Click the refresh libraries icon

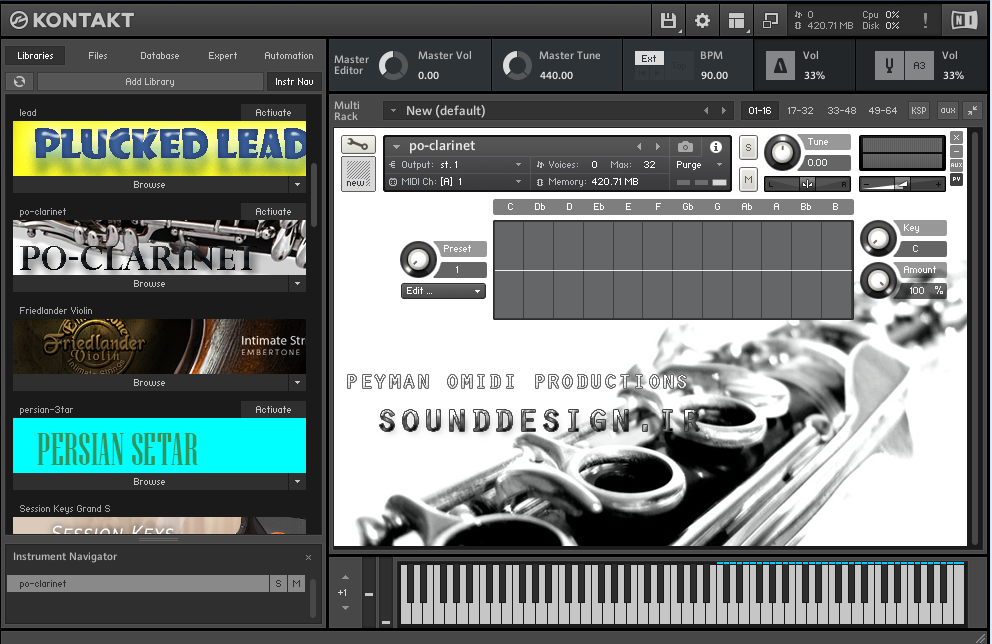[x=20, y=82]
